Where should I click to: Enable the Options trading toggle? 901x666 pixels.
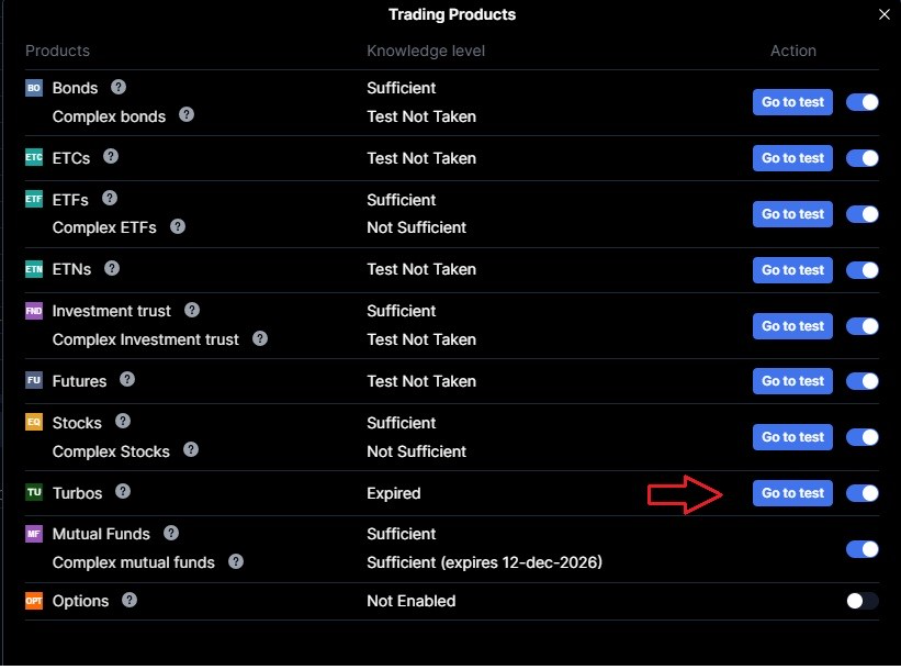862,600
